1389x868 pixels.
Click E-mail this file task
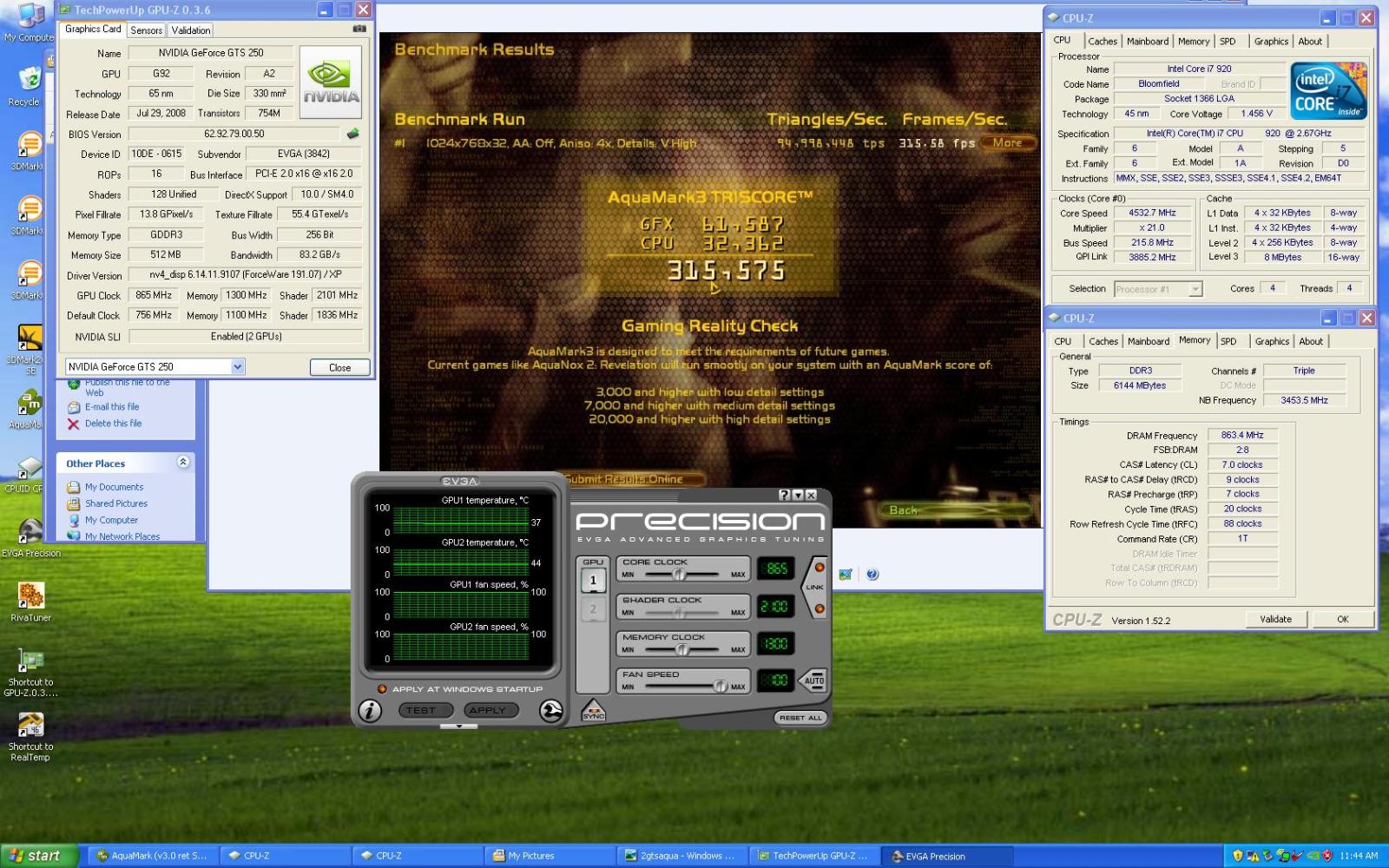coord(112,407)
